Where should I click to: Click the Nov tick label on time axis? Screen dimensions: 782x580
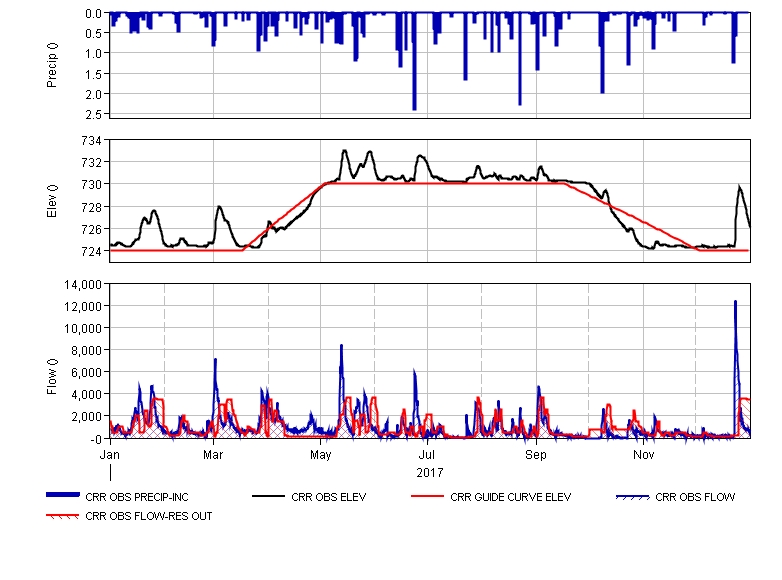coord(644,455)
